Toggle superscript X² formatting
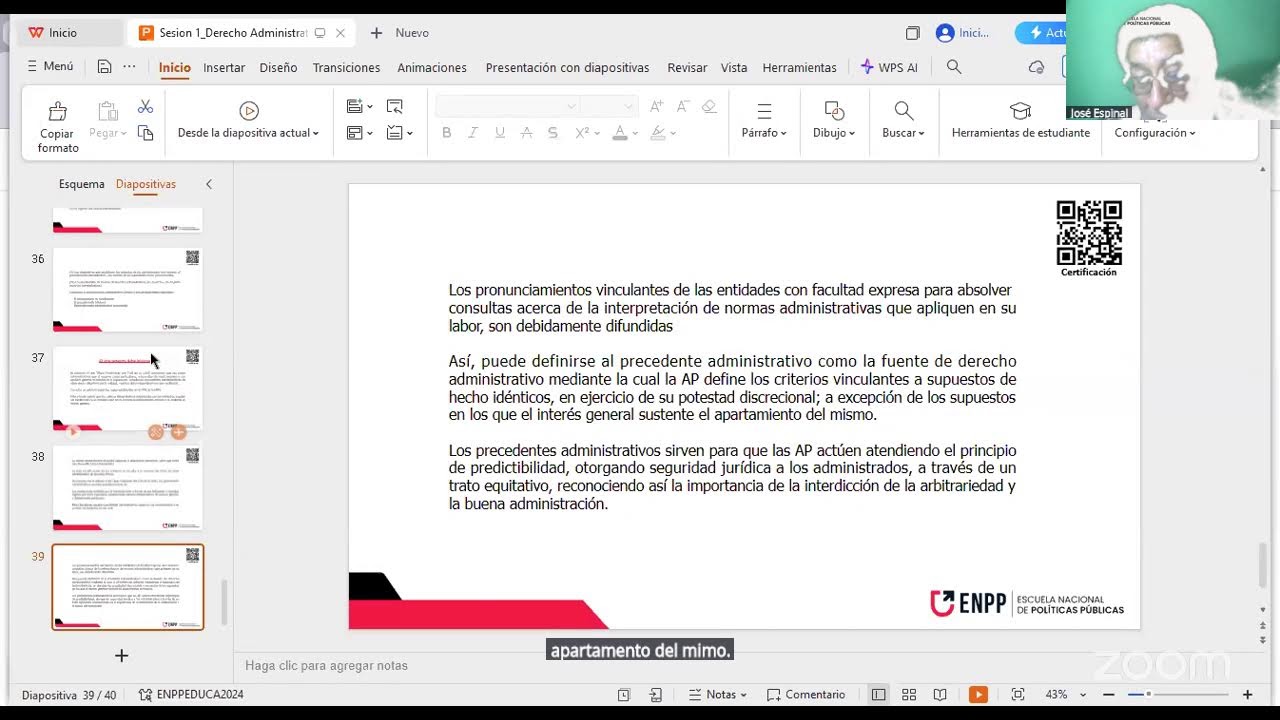The image size is (1280, 720). point(581,133)
